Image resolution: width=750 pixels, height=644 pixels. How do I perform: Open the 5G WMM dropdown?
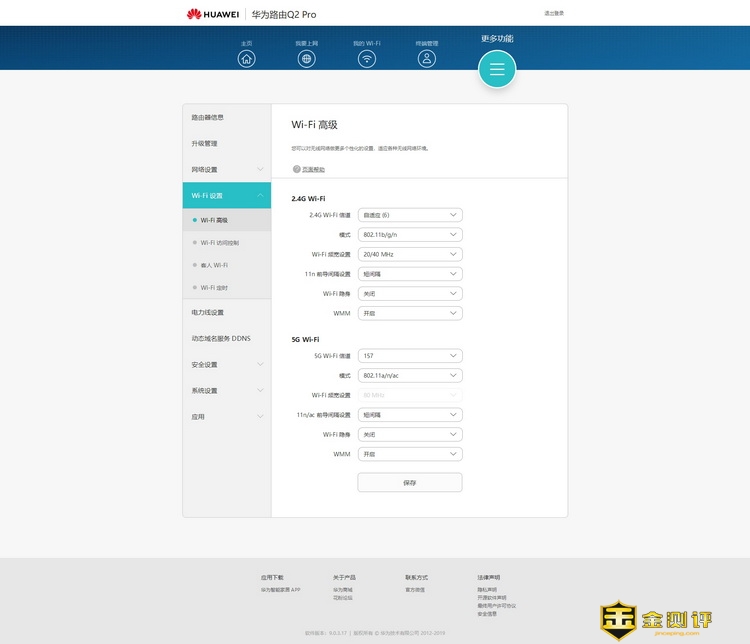pos(410,454)
